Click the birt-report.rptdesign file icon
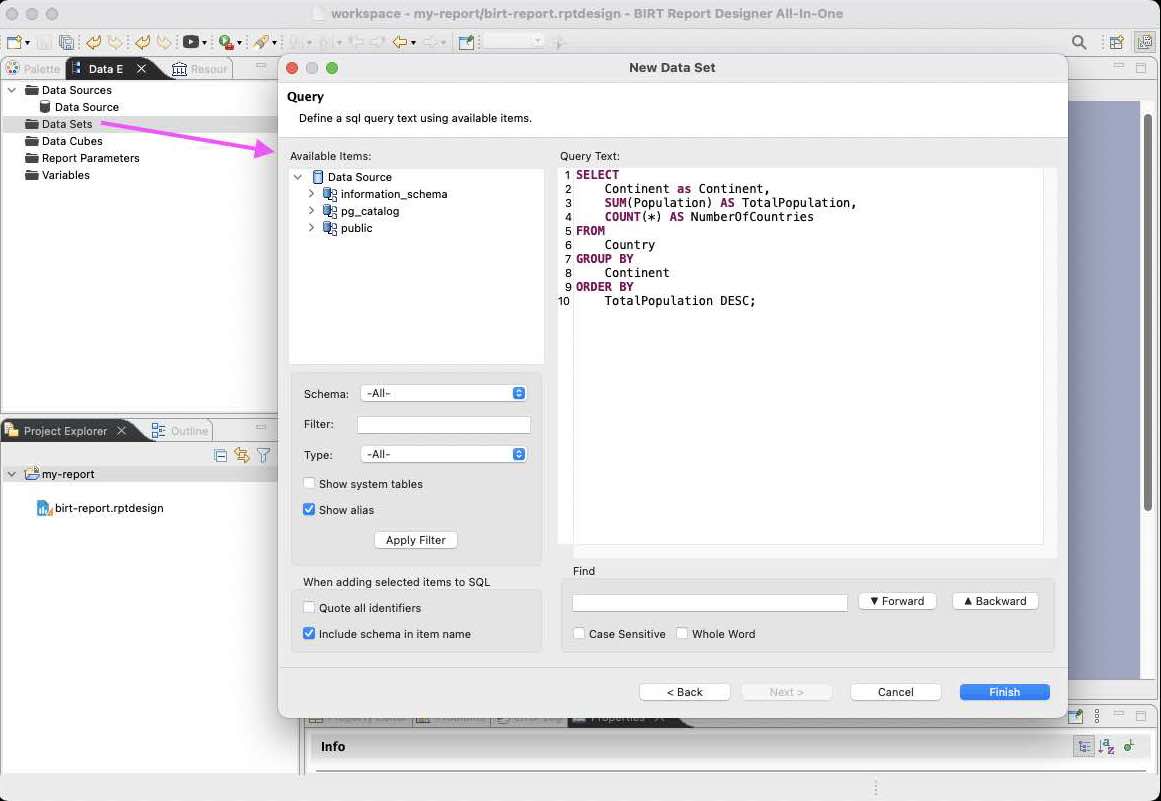 tap(44, 508)
